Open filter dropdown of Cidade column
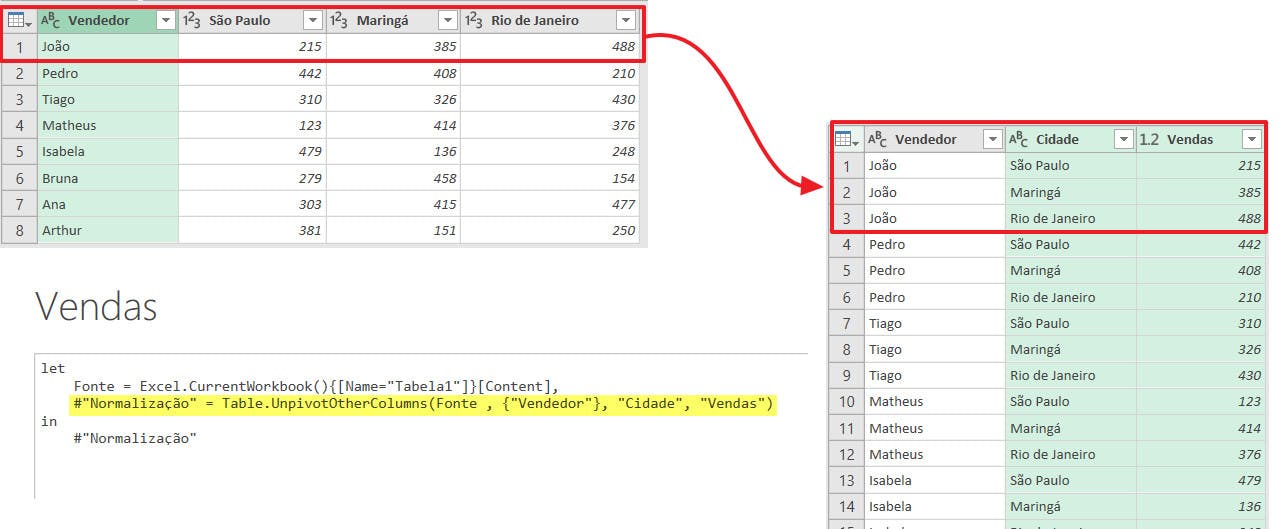Image resolution: width=1281 pixels, height=529 pixels. [1123, 139]
